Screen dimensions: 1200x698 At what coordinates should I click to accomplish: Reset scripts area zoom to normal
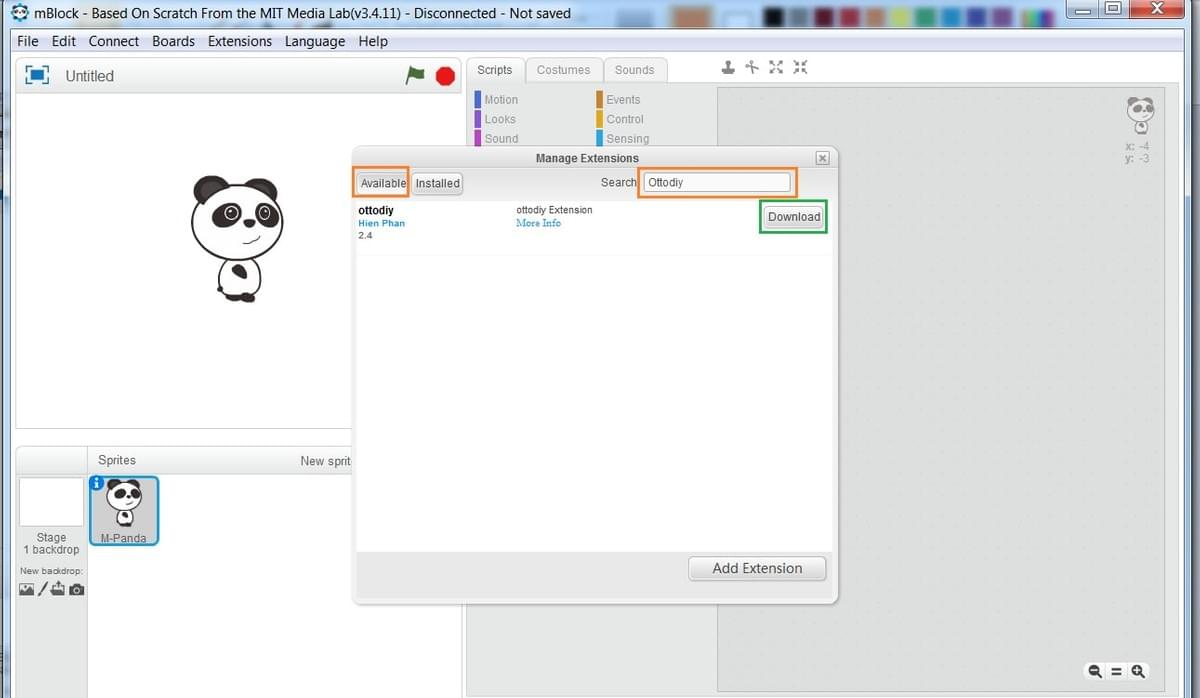(1116, 672)
